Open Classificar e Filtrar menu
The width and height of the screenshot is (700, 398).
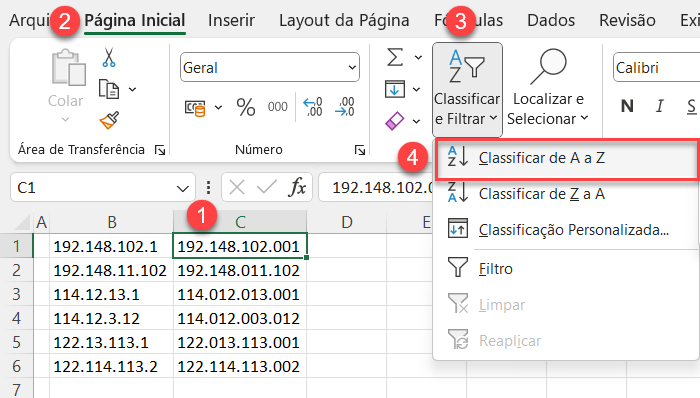click(467, 90)
